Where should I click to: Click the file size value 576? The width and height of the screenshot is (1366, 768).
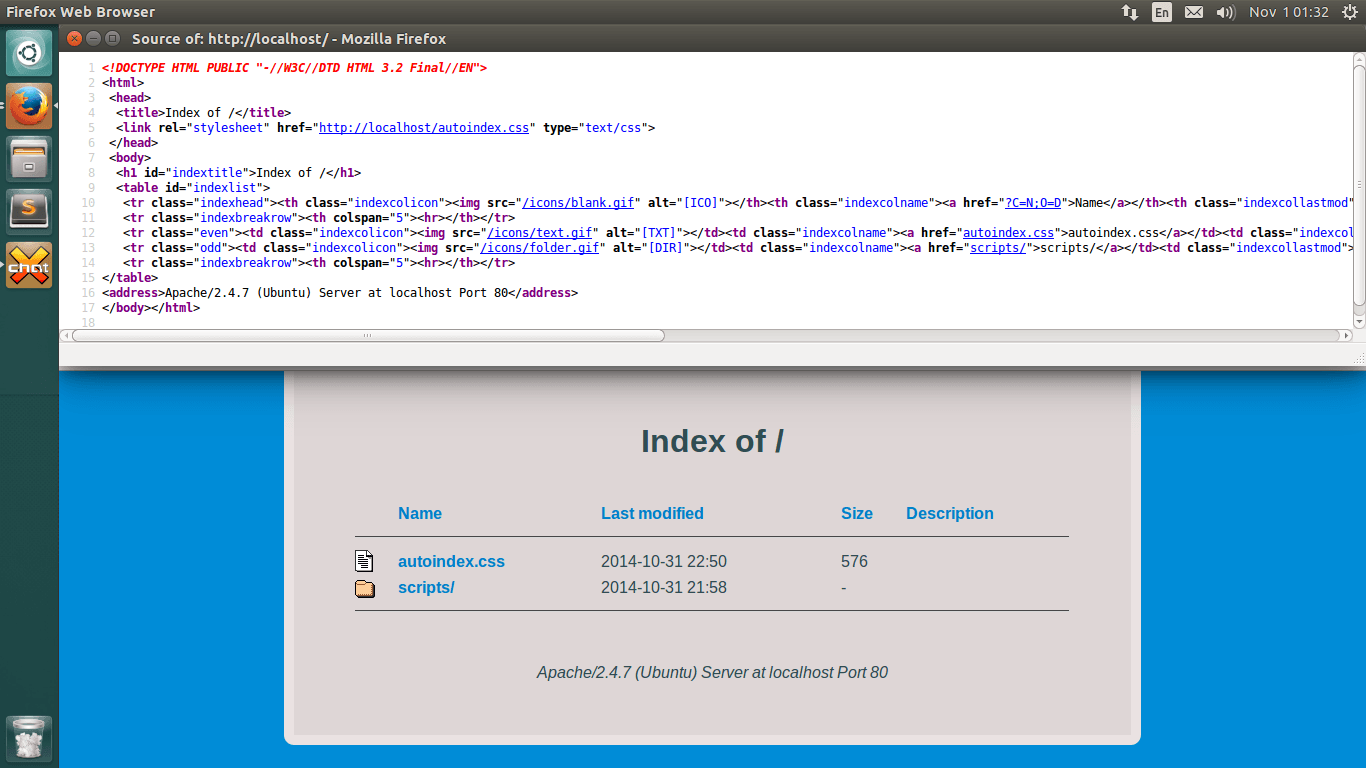tap(854, 561)
